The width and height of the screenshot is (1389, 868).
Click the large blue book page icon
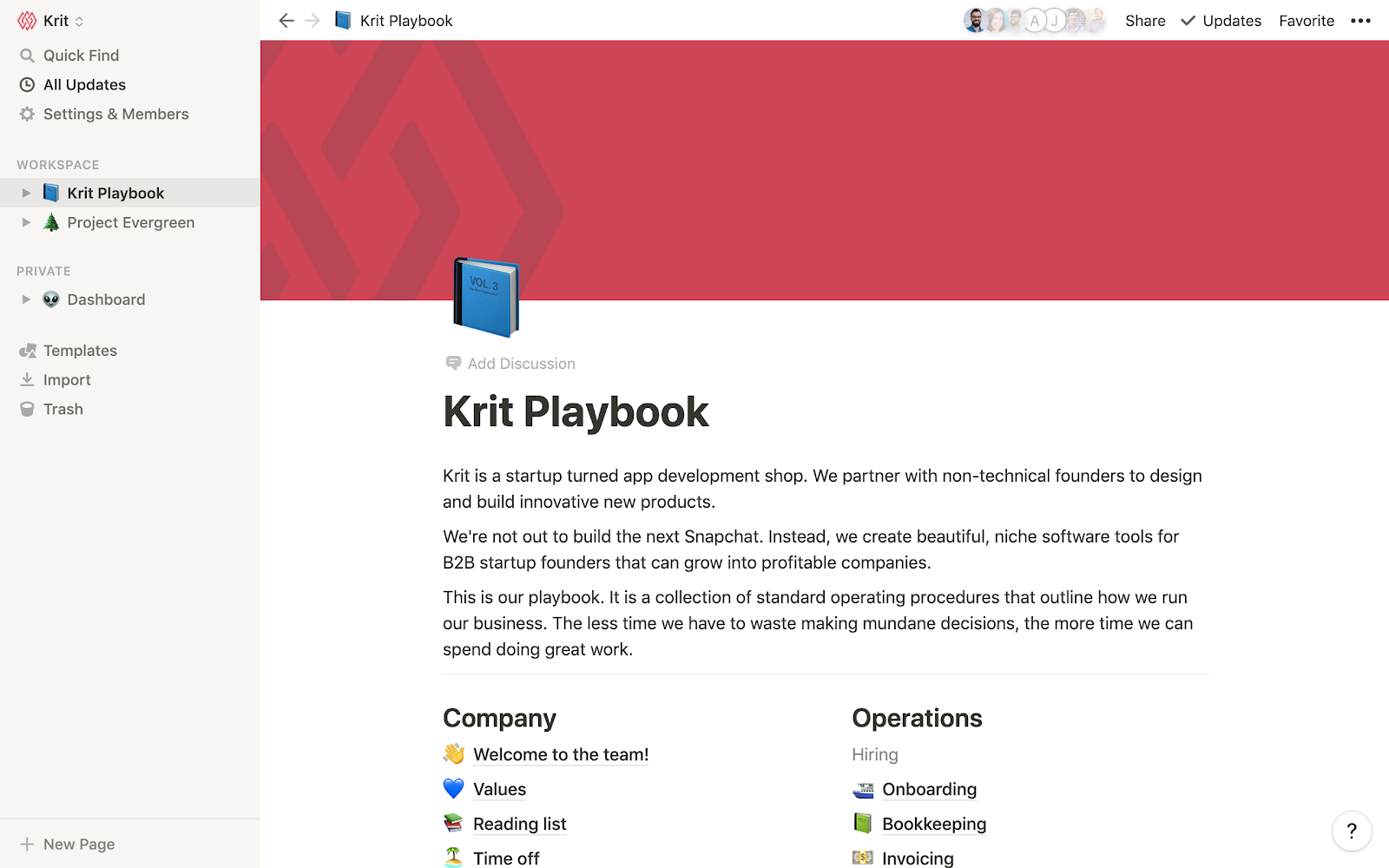click(x=486, y=297)
